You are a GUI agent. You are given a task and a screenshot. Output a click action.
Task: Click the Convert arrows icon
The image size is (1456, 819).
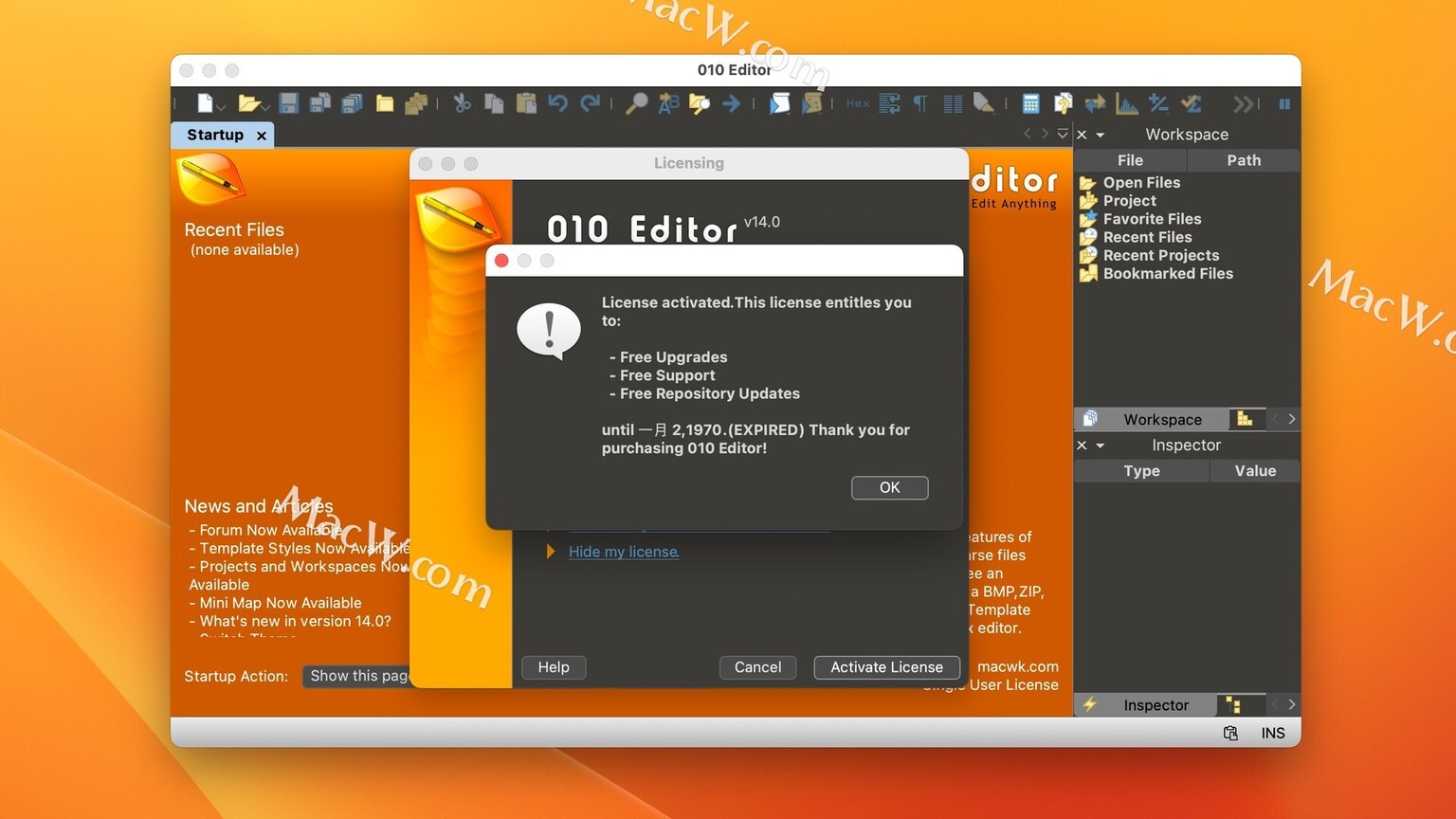(x=1095, y=103)
